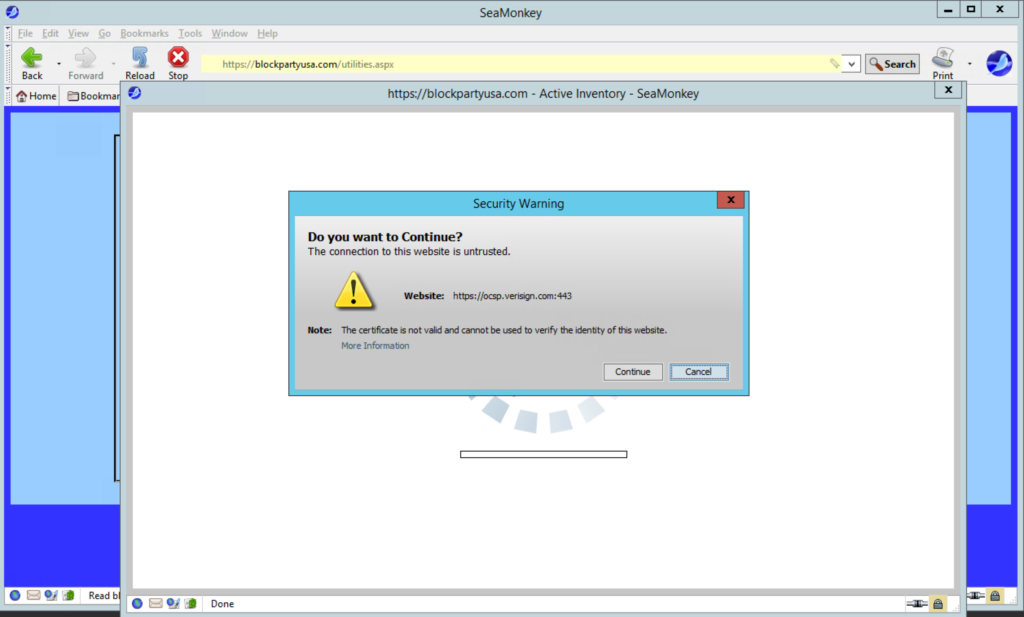Click the 'connection to this website is untrusted' text
Viewport: 1024px width, 617px height.
click(x=409, y=251)
